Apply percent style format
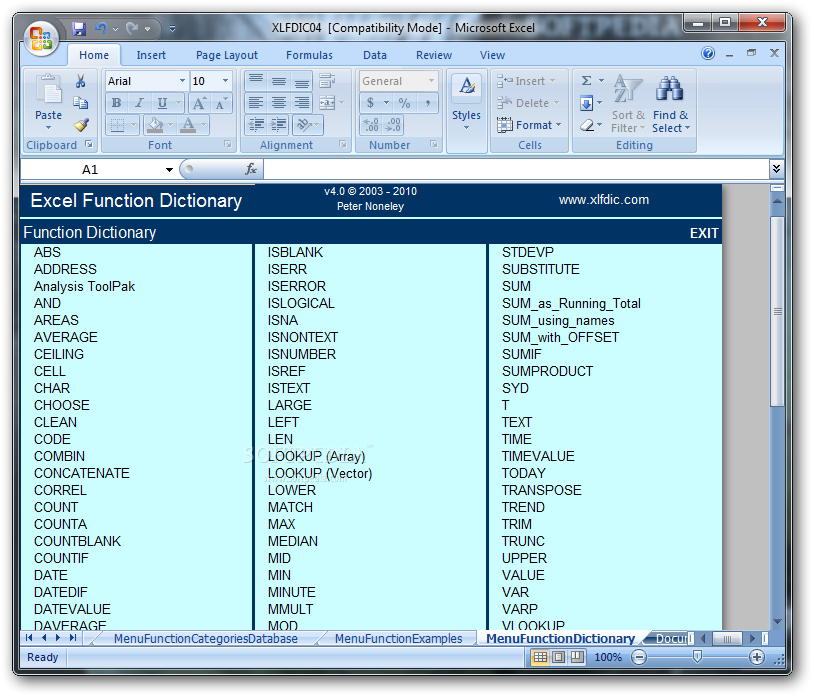The height and width of the screenshot is (696, 813). (x=404, y=103)
